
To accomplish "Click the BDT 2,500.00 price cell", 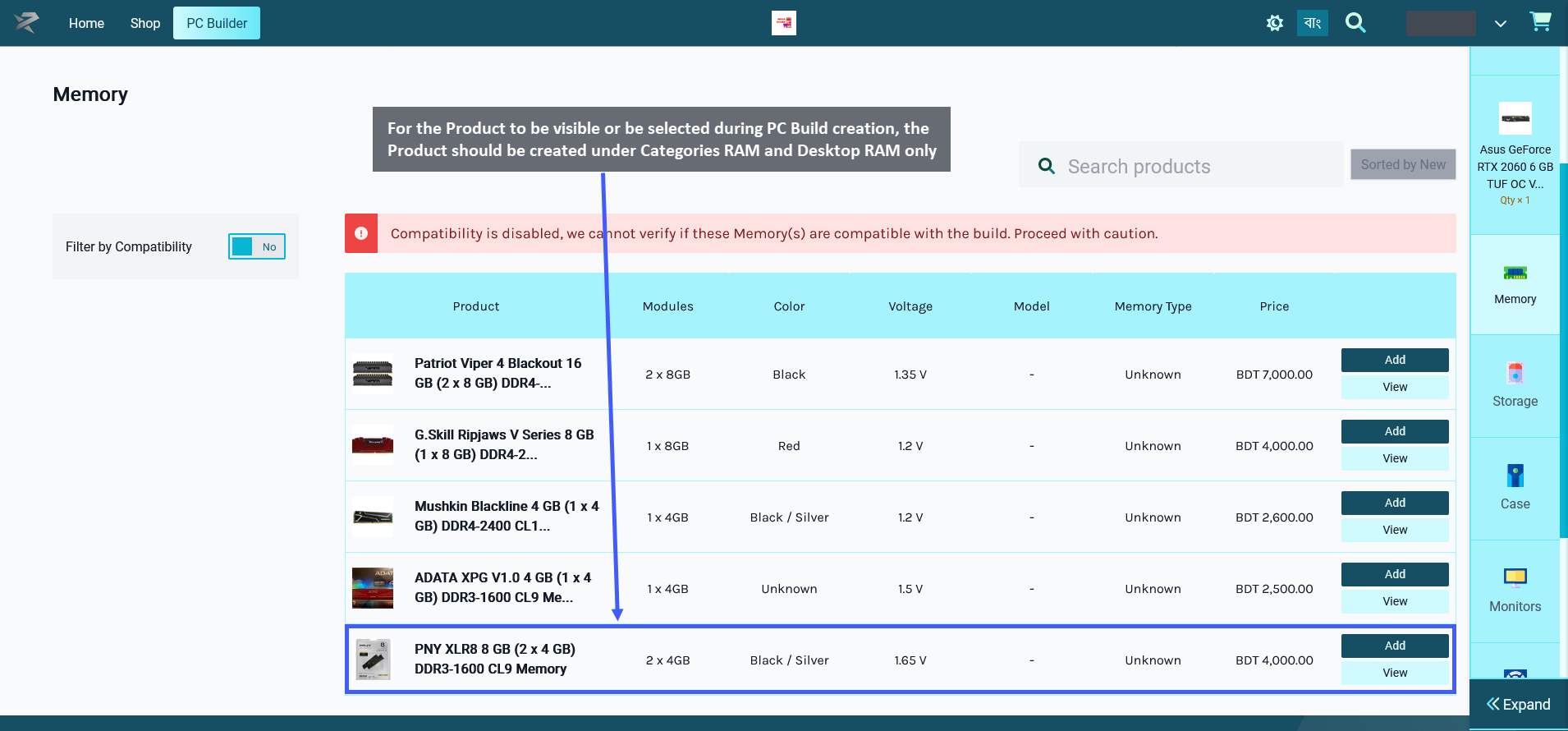I will click(x=1274, y=589).
